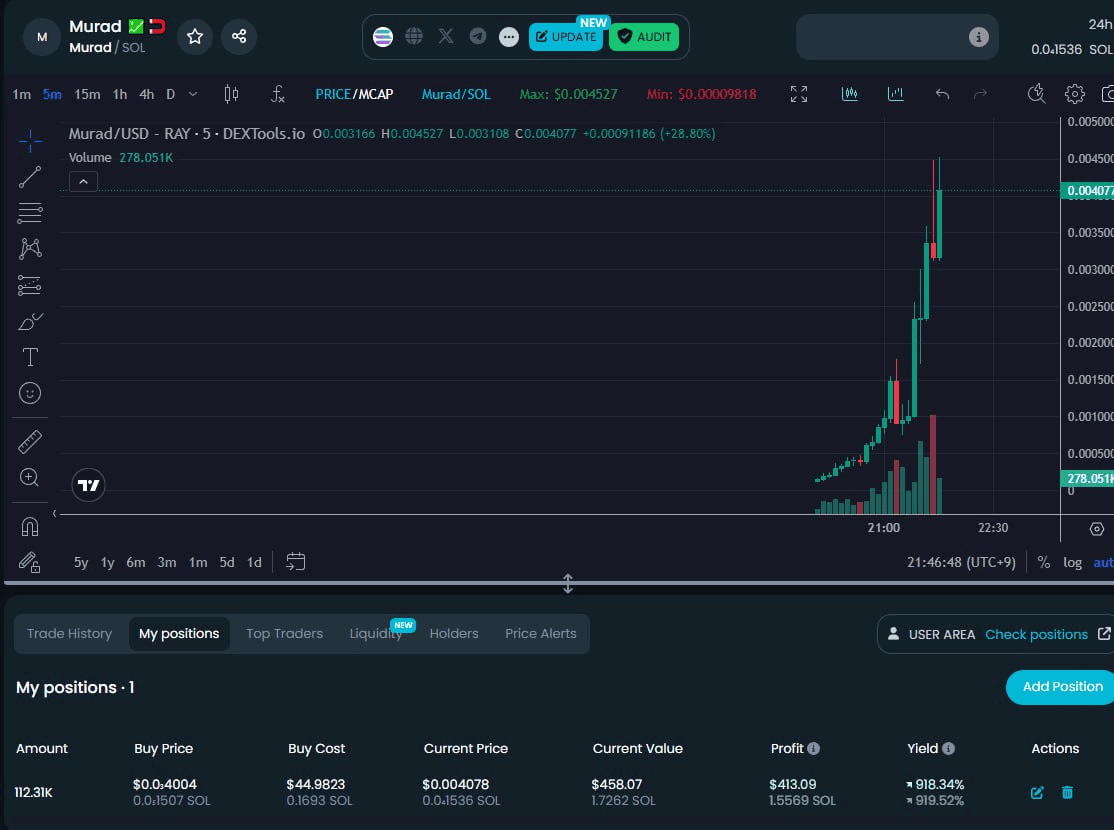Redo the chart action

click(x=980, y=94)
